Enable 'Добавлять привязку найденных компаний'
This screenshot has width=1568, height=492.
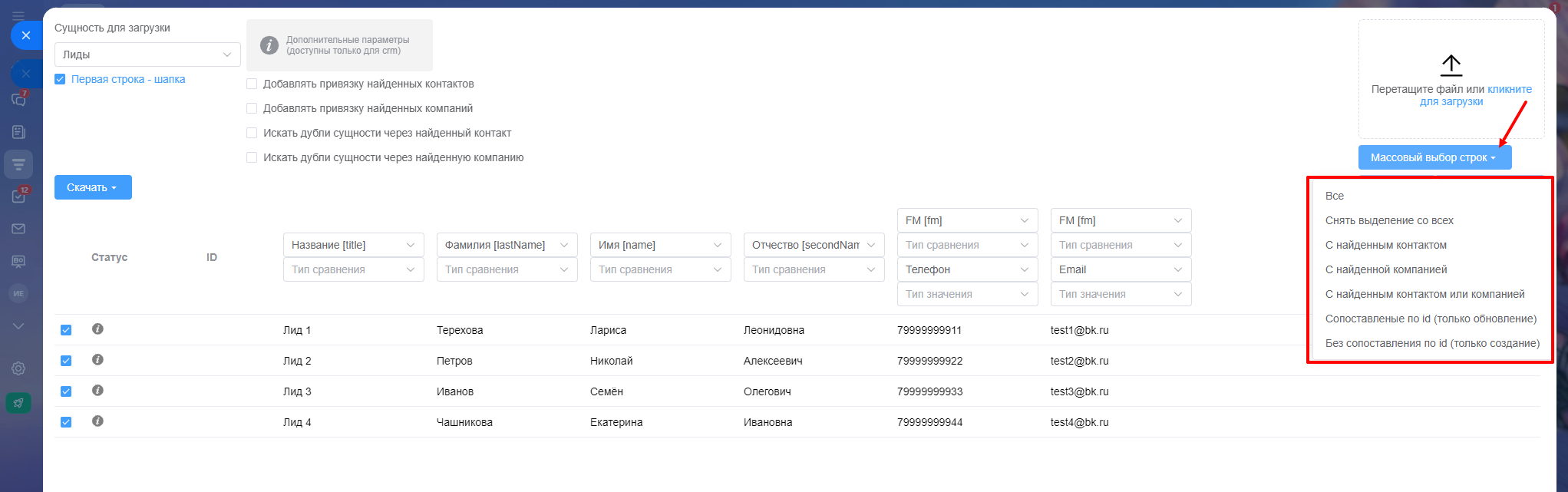[252, 108]
